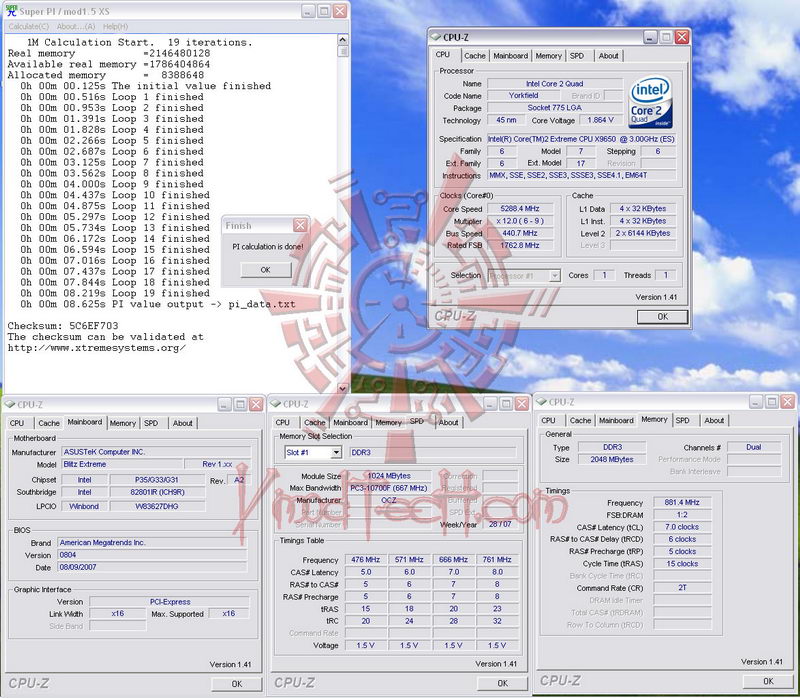Select About tab in Mainboard CPU-Z window
Screen dimensions: 800x698
click(183, 423)
